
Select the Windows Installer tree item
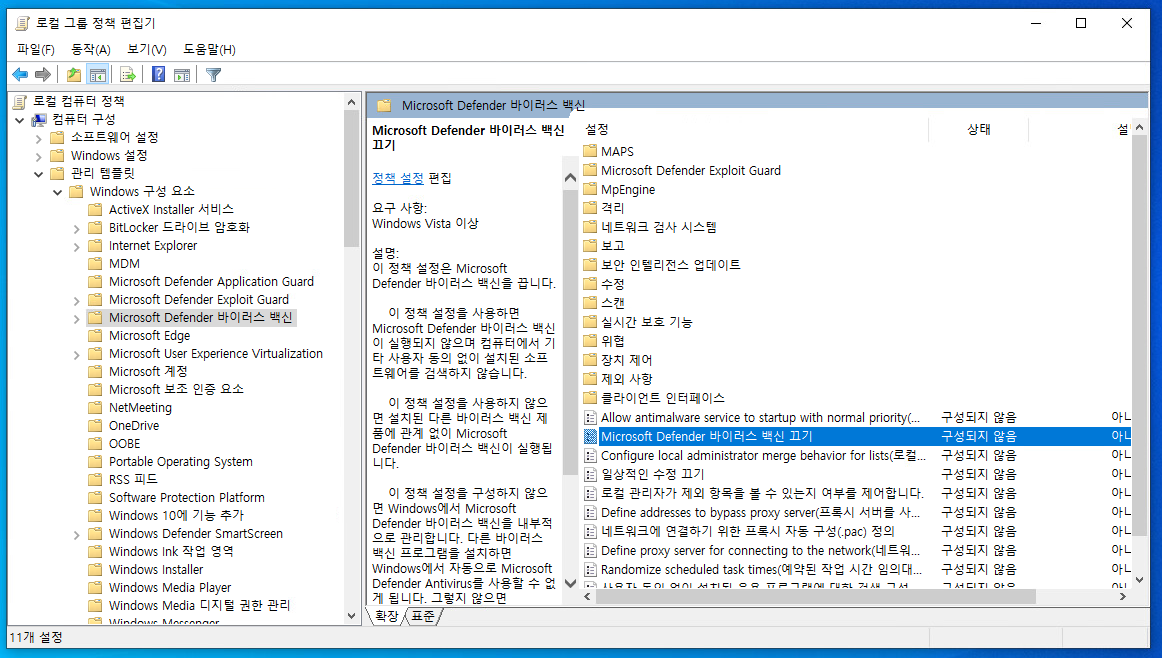tap(156, 570)
